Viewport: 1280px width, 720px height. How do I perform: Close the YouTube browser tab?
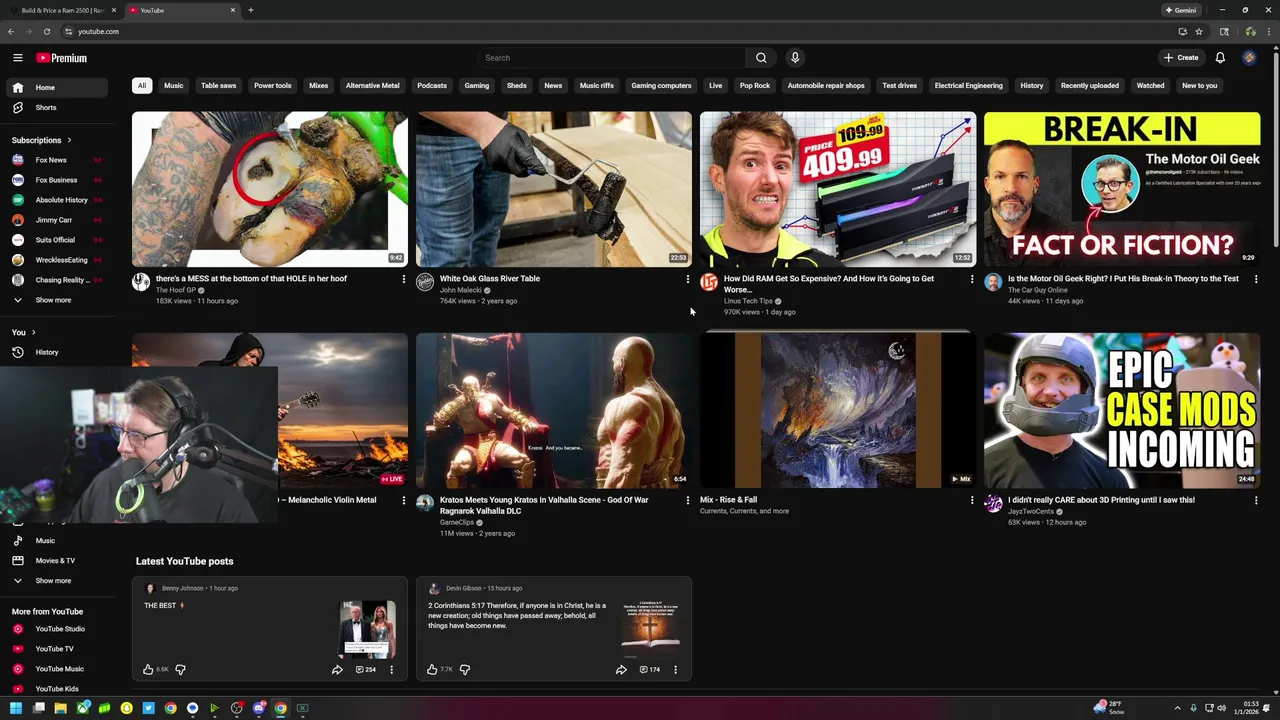click(x=233, y=10)
